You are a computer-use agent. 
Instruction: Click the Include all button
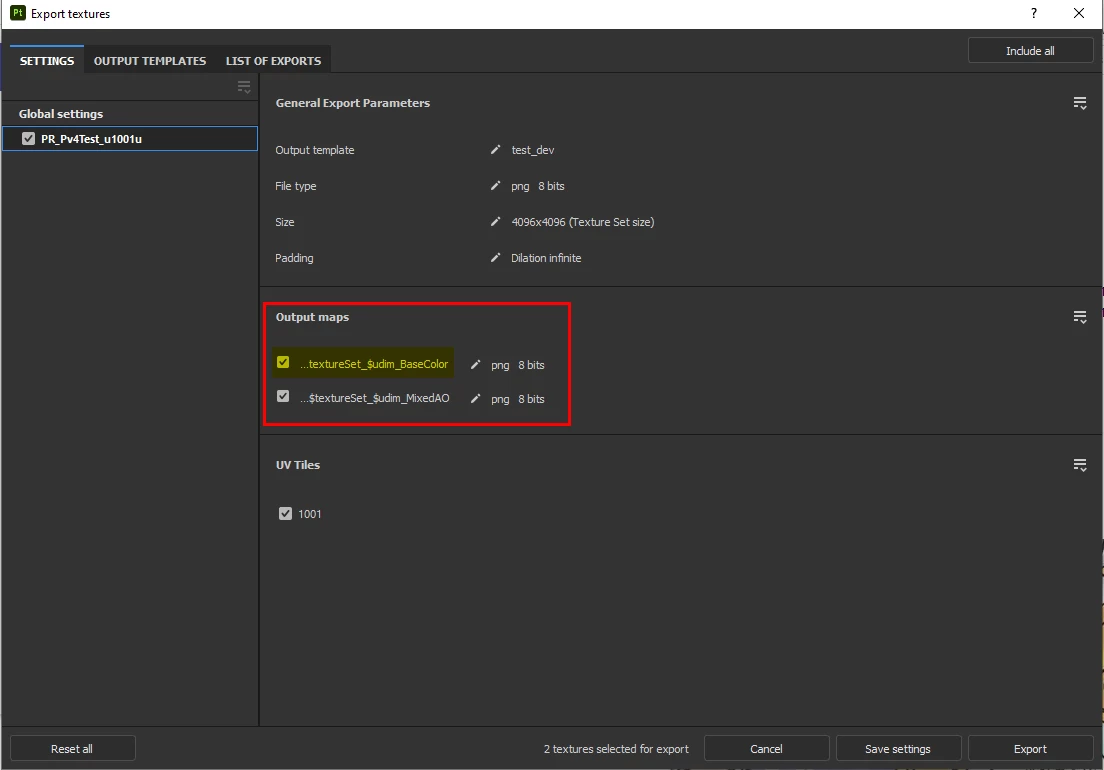[1030, 51]
